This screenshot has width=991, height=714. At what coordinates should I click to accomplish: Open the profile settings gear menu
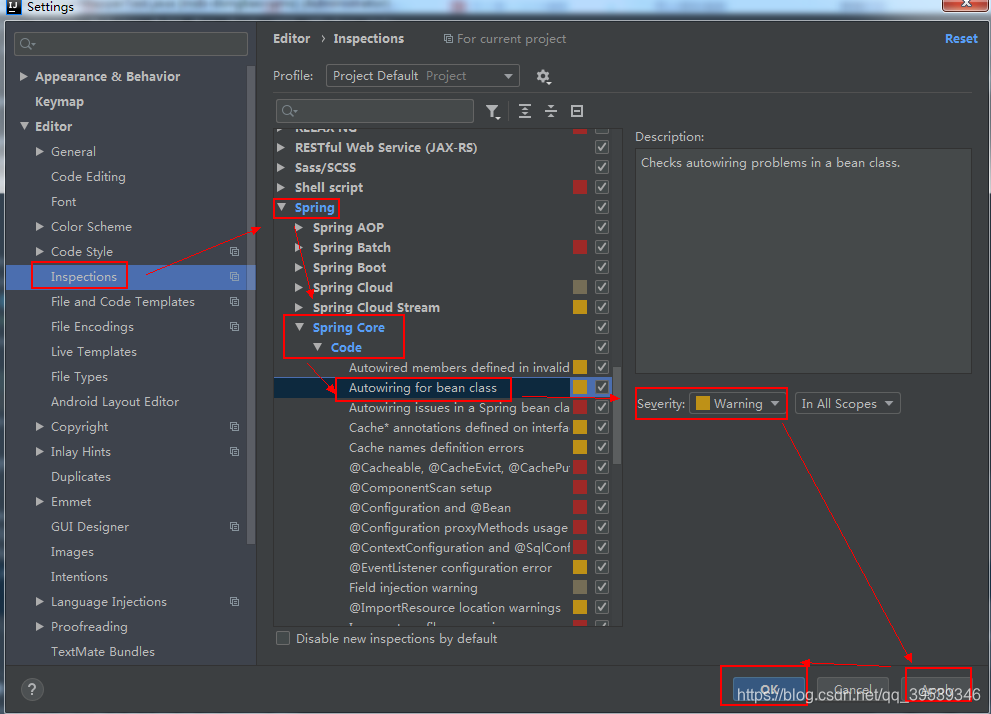click(x=542, y=75)
